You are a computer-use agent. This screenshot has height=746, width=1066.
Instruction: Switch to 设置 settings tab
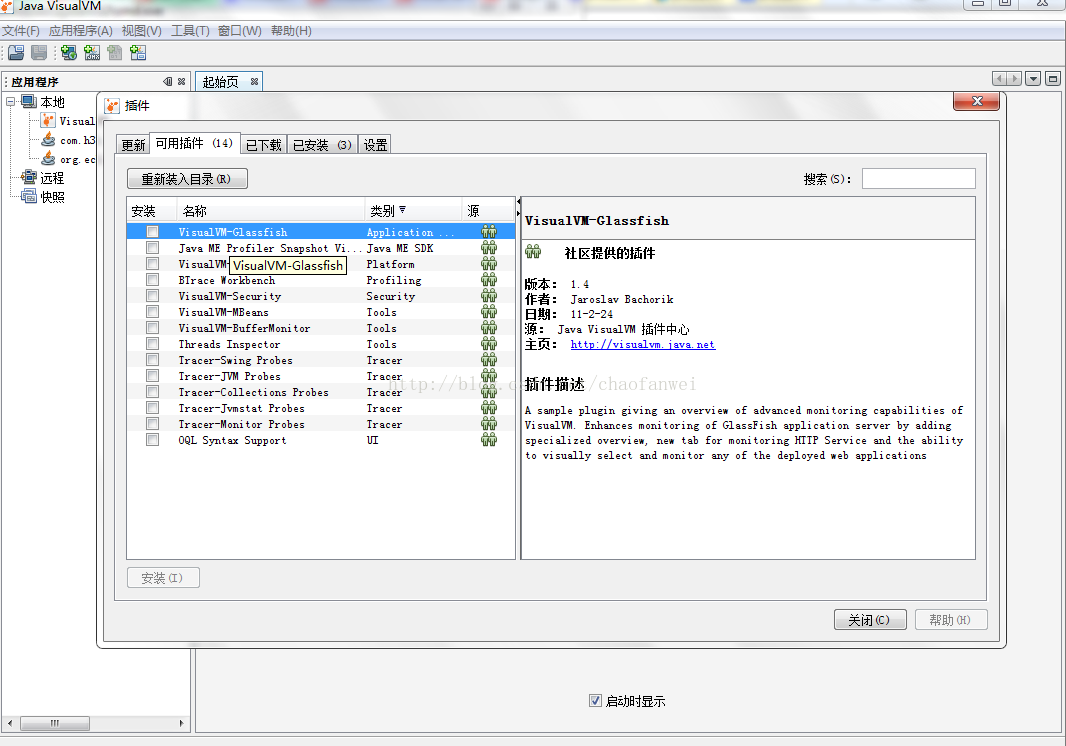[375, 145]
